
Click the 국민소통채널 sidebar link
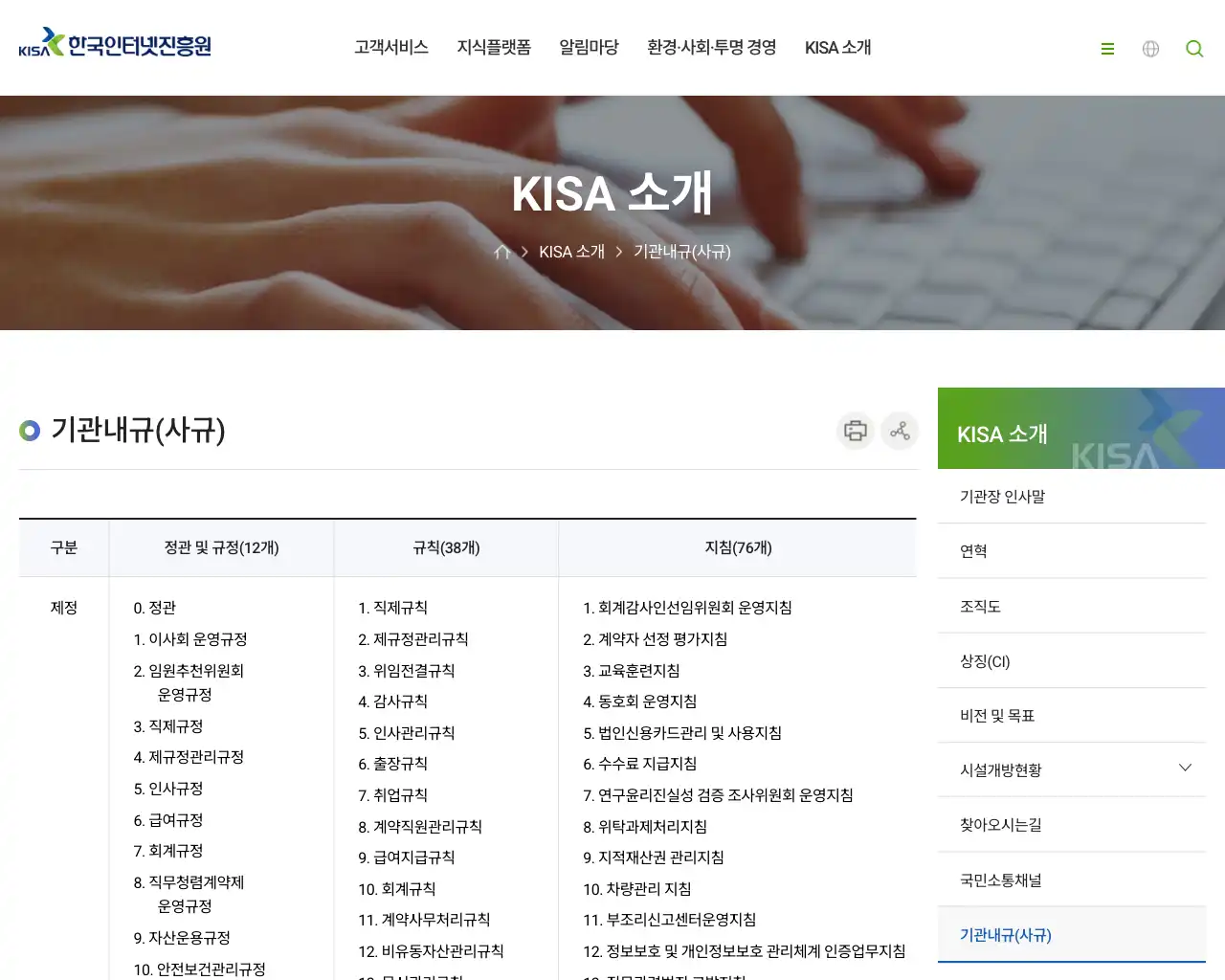(999, 880)
